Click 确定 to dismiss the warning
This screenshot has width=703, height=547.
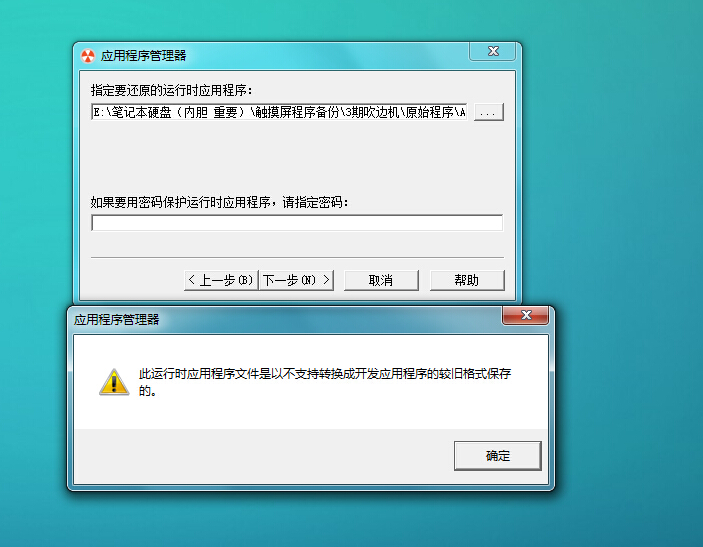coord(498,456)
